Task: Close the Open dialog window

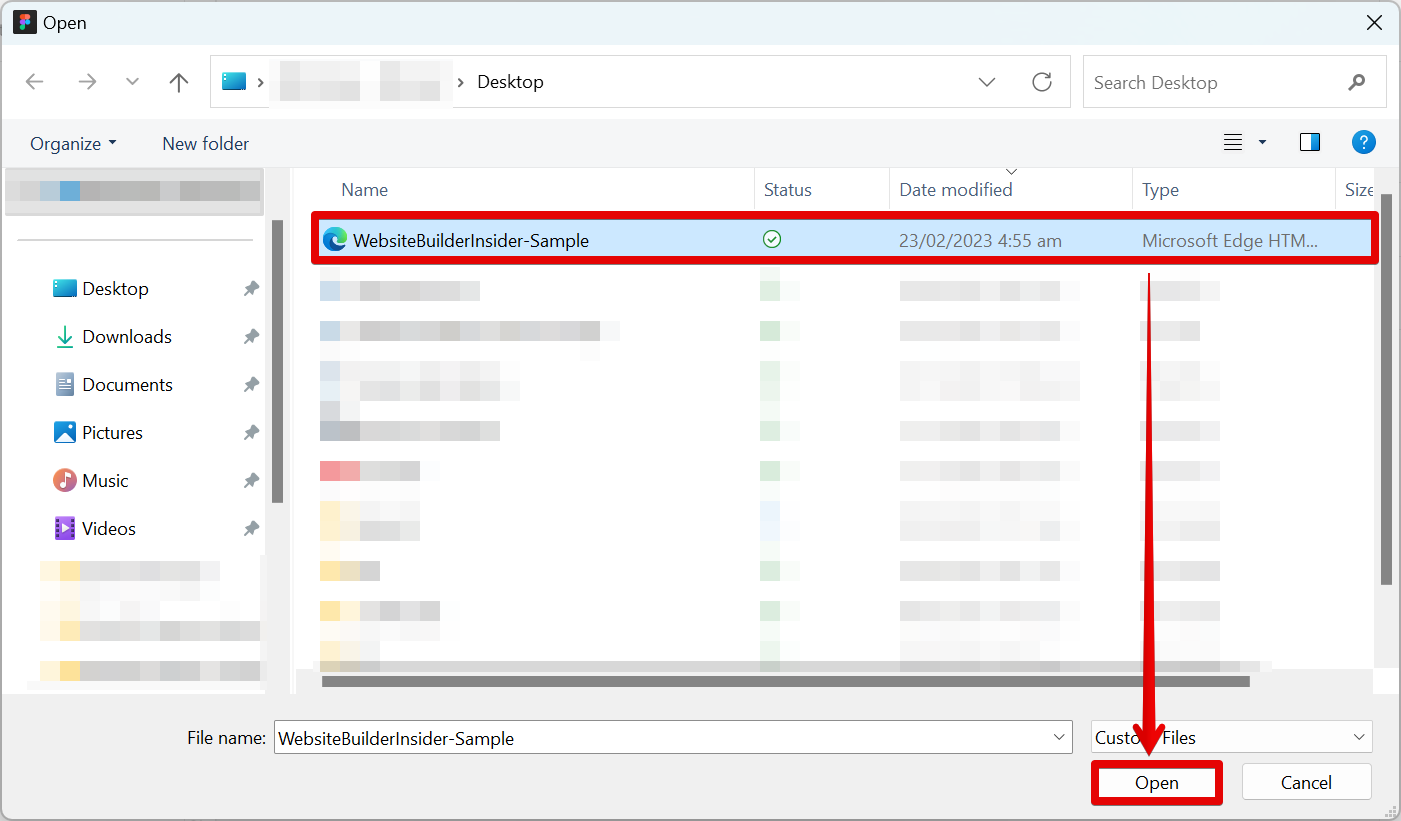Action: coord(1374,22)
